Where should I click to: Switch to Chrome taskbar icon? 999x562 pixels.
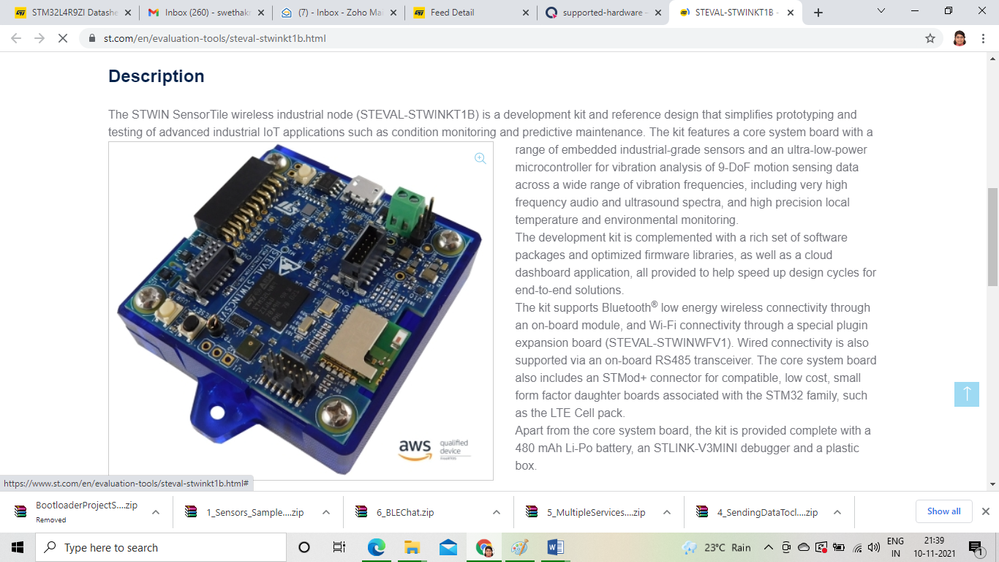[x=484, y=547]
